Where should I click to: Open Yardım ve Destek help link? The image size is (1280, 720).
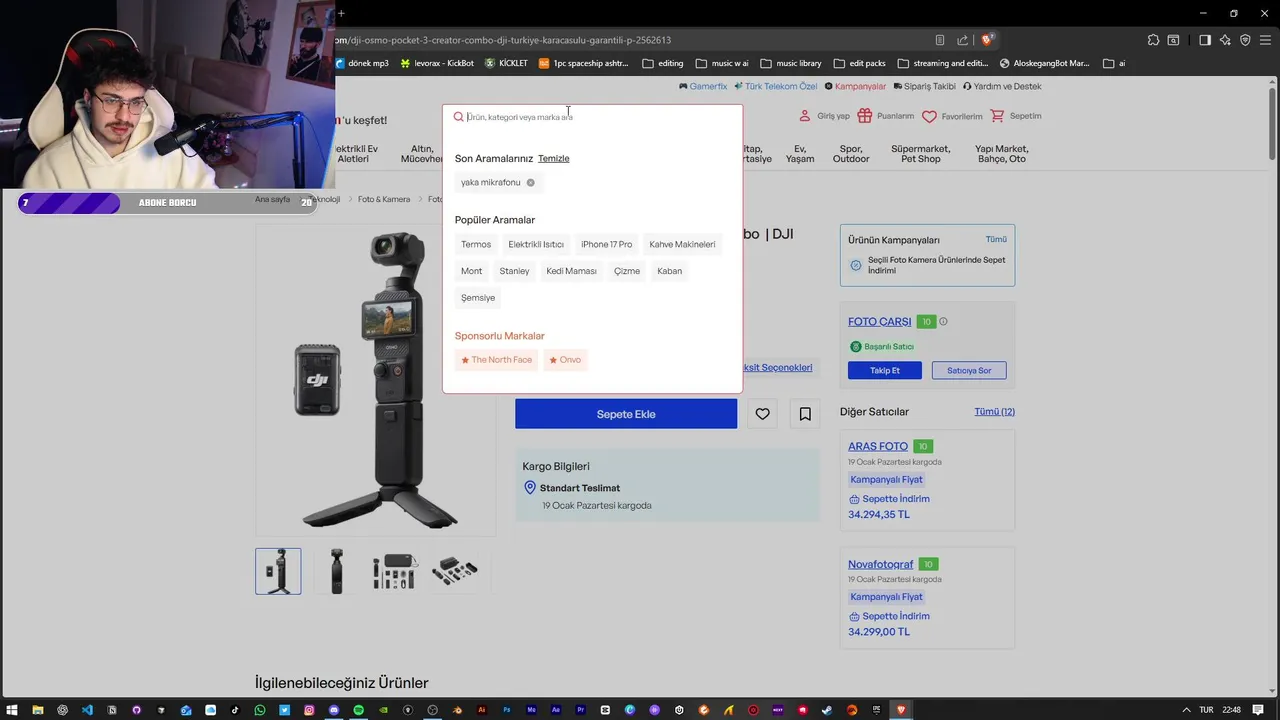(1001, 87)
